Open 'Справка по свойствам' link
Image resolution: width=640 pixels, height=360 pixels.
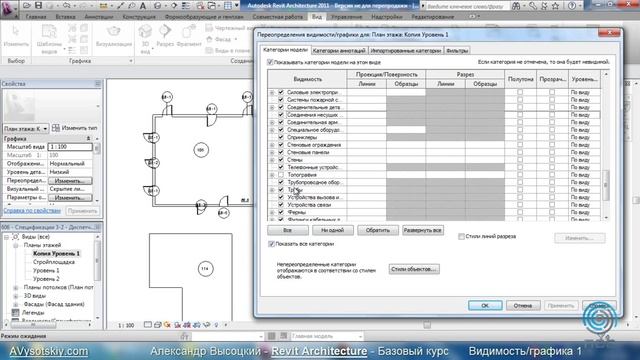click(x=32, y=211)
